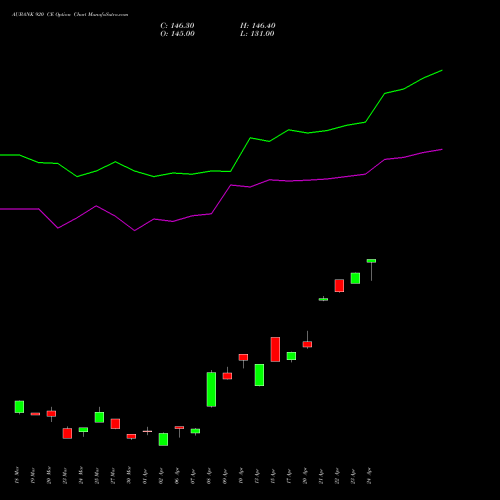Click the purple moving average line
Image resolution: width=500 pixels, height=500 pixels.
tap(231, 185)
